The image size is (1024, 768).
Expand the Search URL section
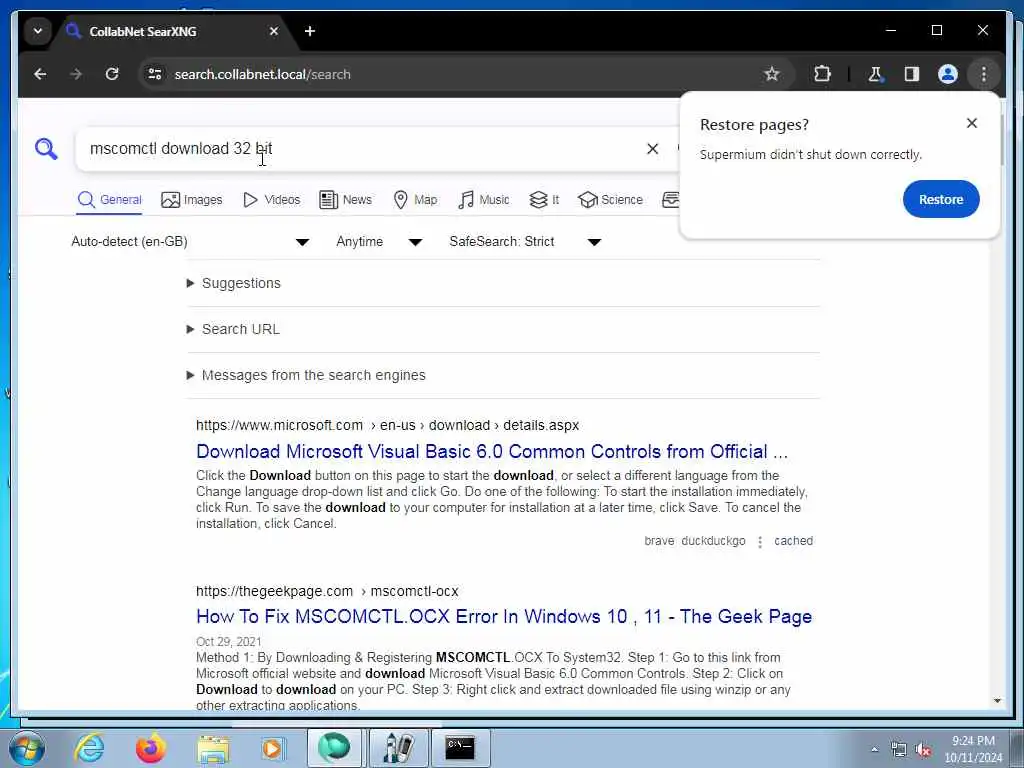pos(233,329)
